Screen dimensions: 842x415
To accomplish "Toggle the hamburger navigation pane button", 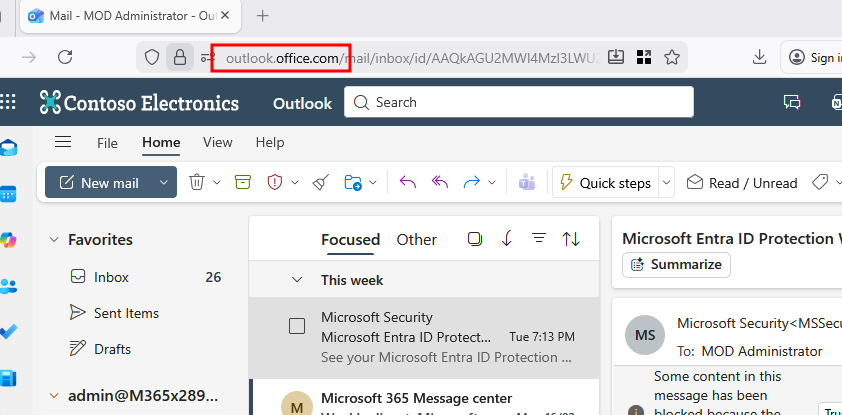I will 63,142.
